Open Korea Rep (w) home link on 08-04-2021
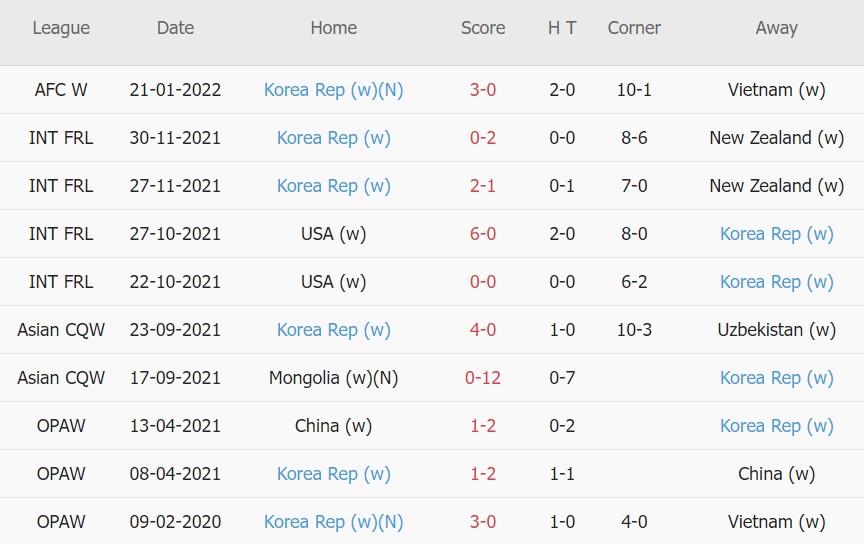The width and height of the screenshot is (864, 544). 333,474
